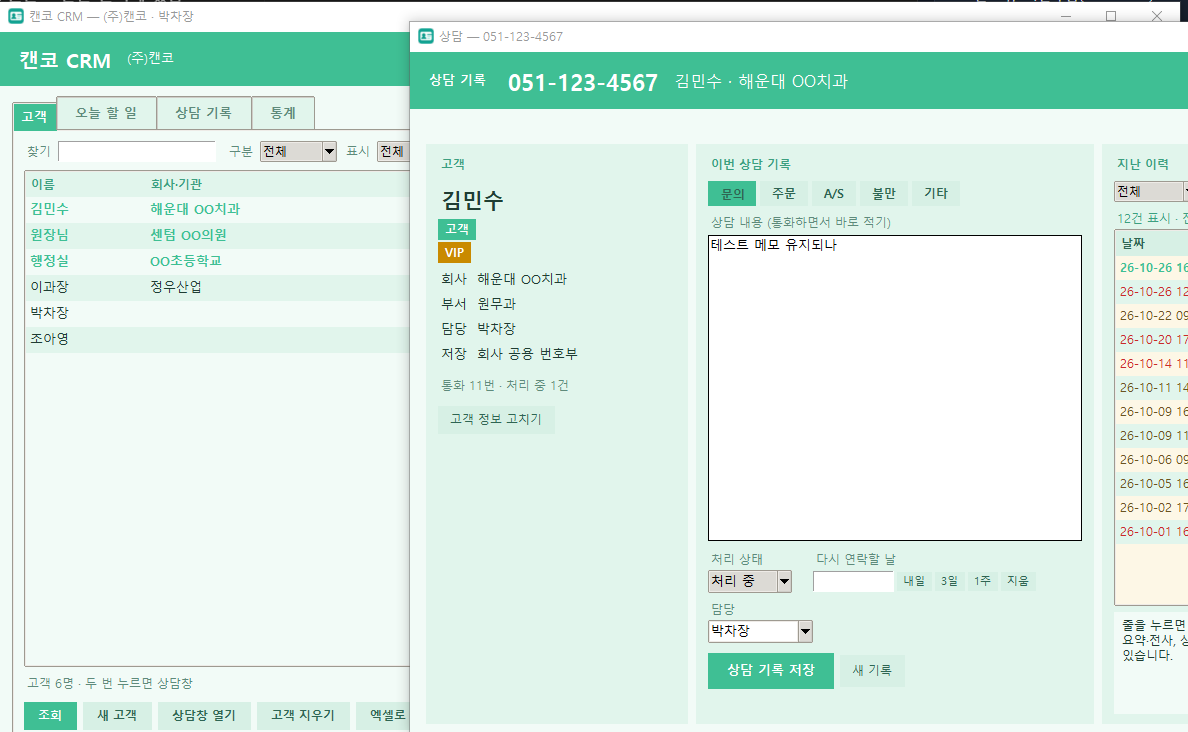
Task: Click the 조회 button
Action: (x=50, y=715)
